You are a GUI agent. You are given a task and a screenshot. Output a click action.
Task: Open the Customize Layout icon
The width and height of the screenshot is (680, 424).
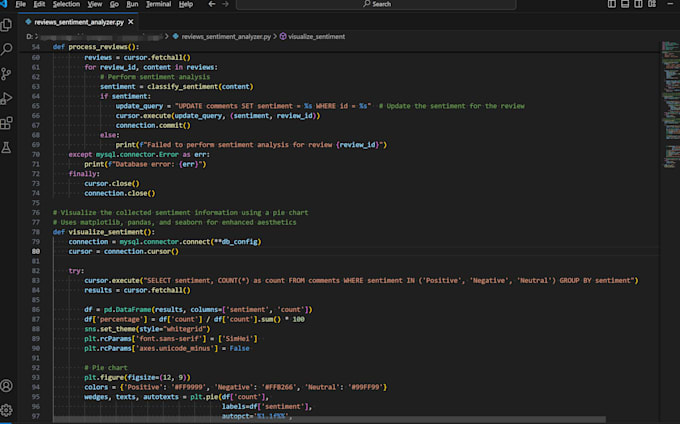pos(652,4)
